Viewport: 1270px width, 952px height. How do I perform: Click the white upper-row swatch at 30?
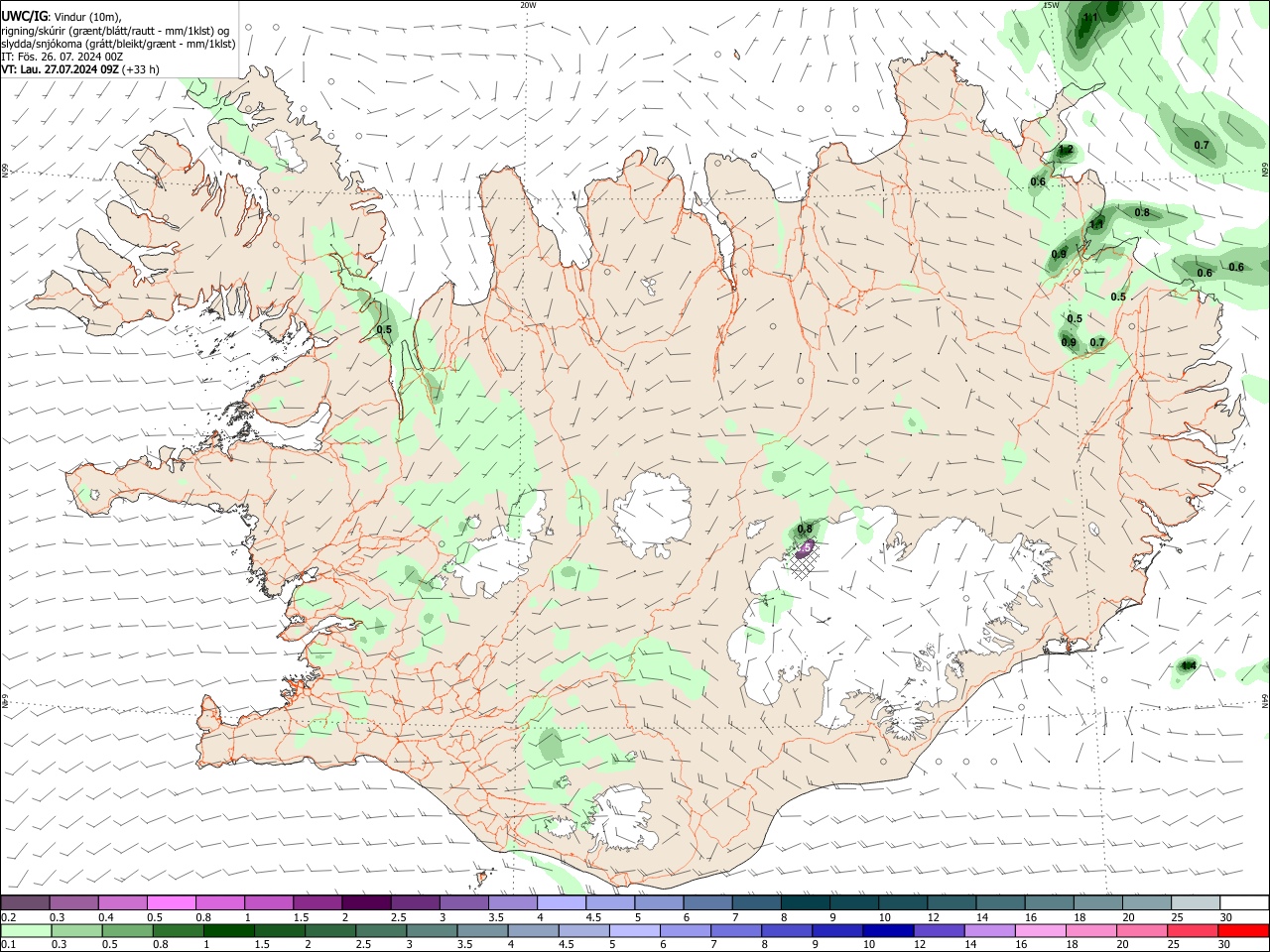point(1245,903)
